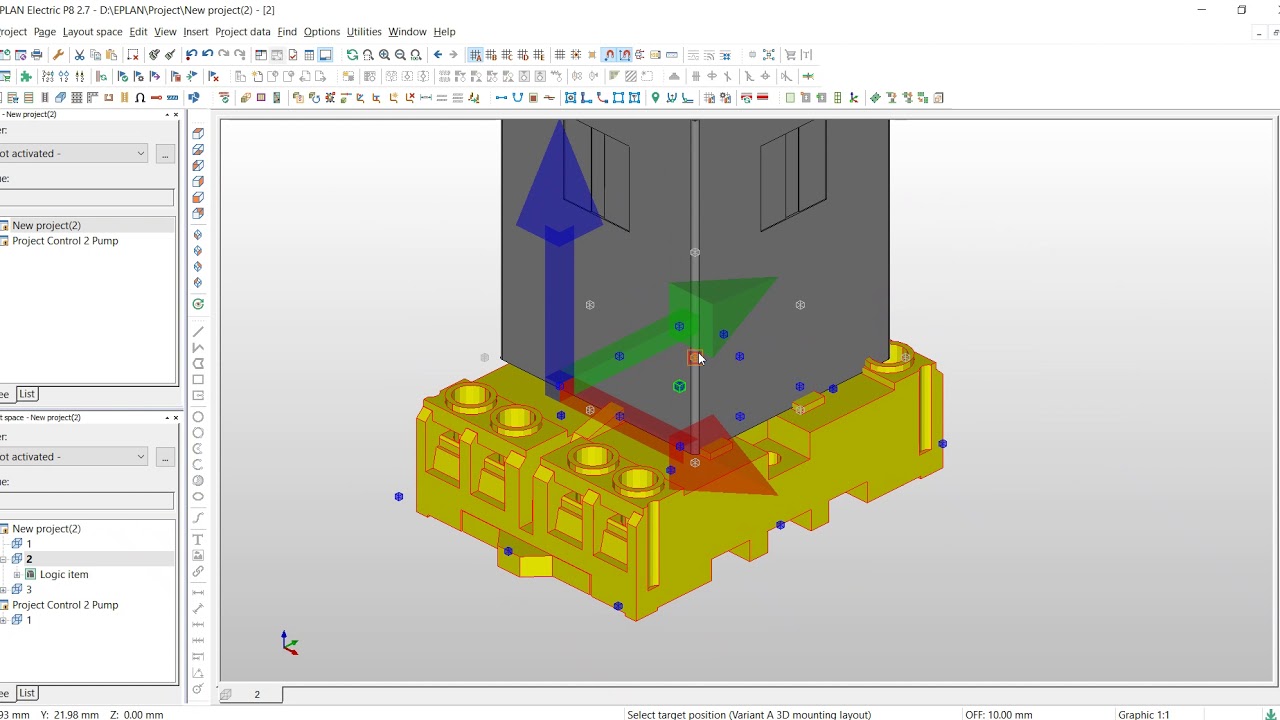
Task: Select the Text tool T icon
Action: click(x=198, y=539)
